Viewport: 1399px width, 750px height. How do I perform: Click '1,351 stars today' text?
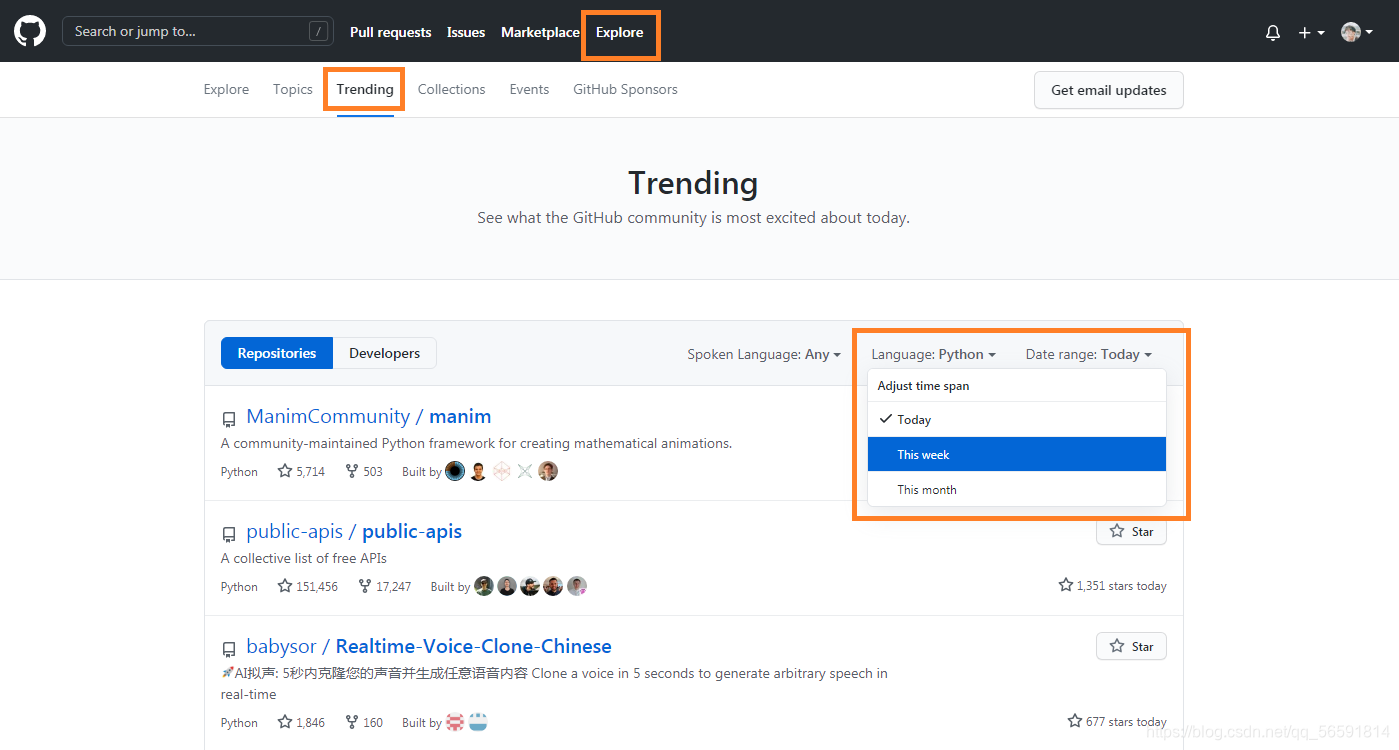(x=1112, y=585)
